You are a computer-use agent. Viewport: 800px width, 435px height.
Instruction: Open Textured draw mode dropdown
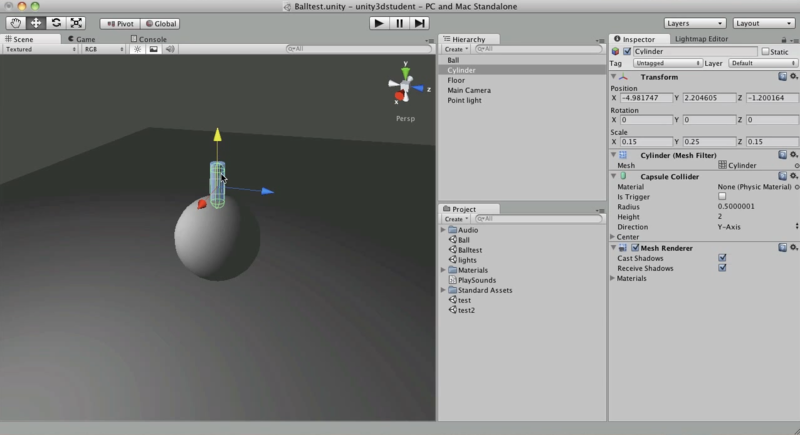[x=41, y=49]
